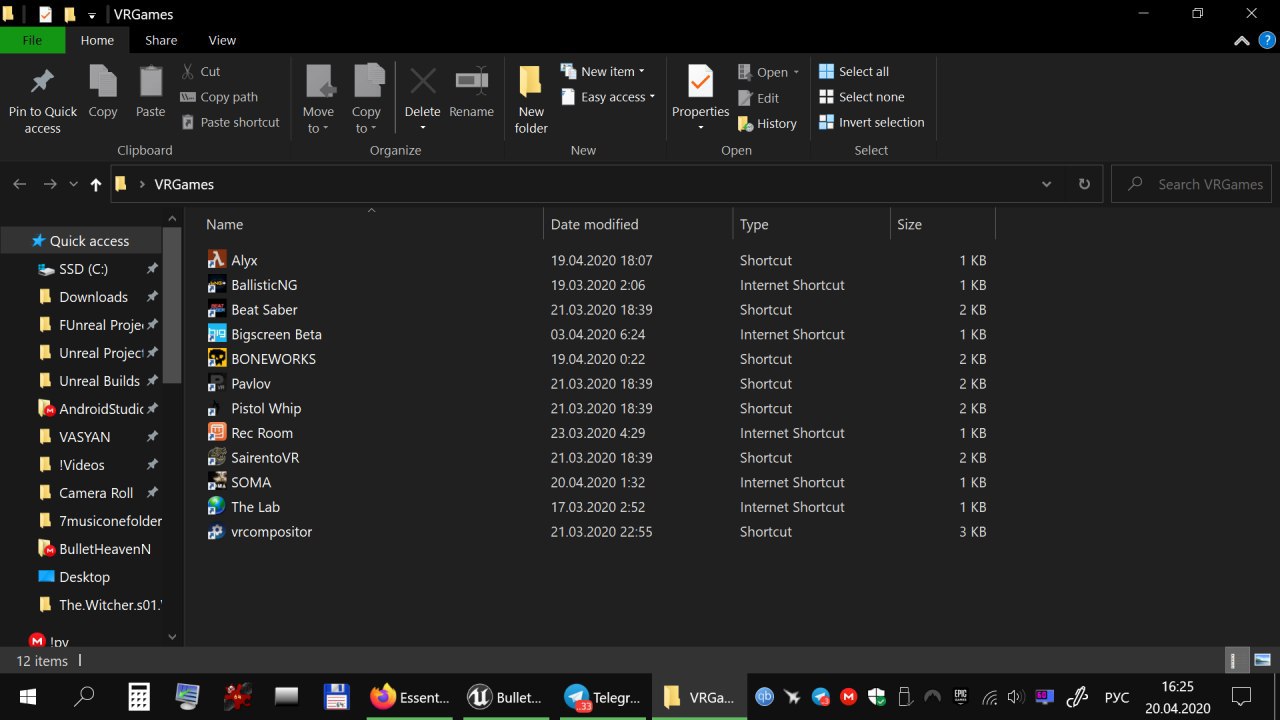Expand the Open button dropdown arrow

[796, 72]
